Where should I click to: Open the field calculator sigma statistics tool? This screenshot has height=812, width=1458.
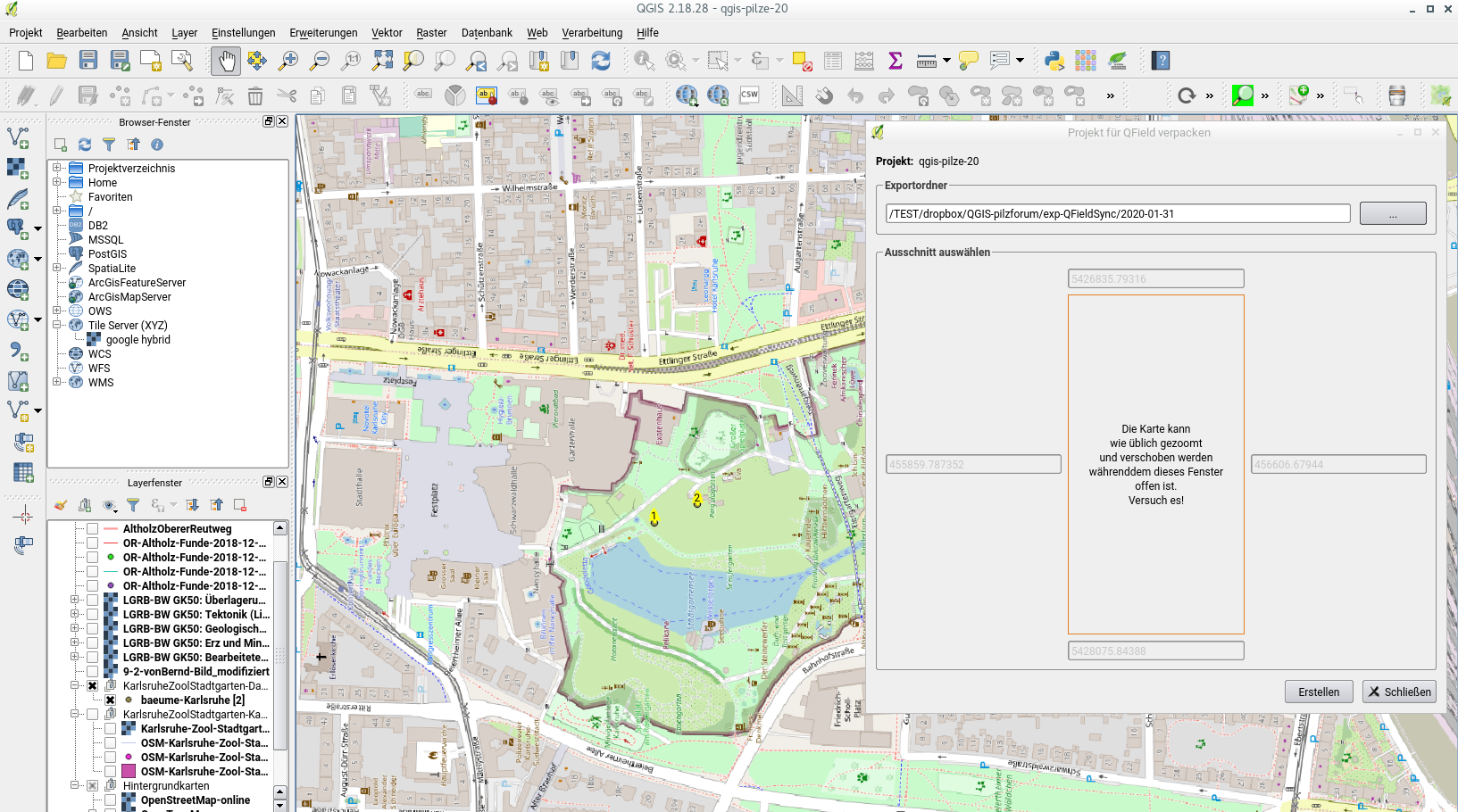[895, 61]
